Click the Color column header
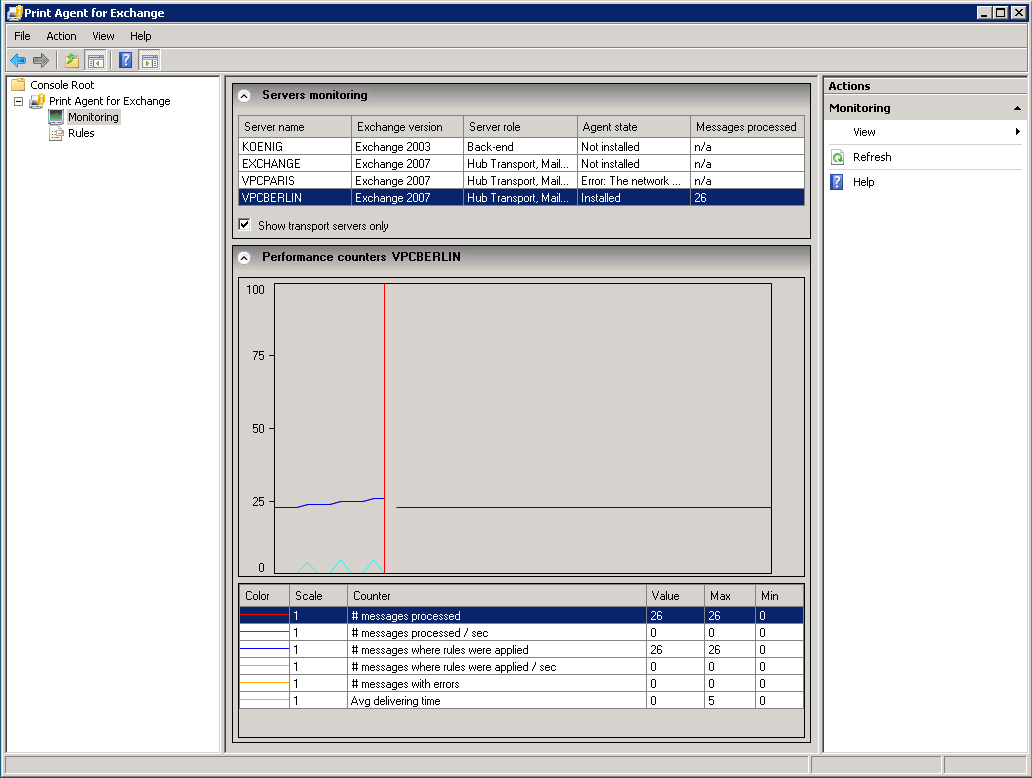 [x=265, y=596]
